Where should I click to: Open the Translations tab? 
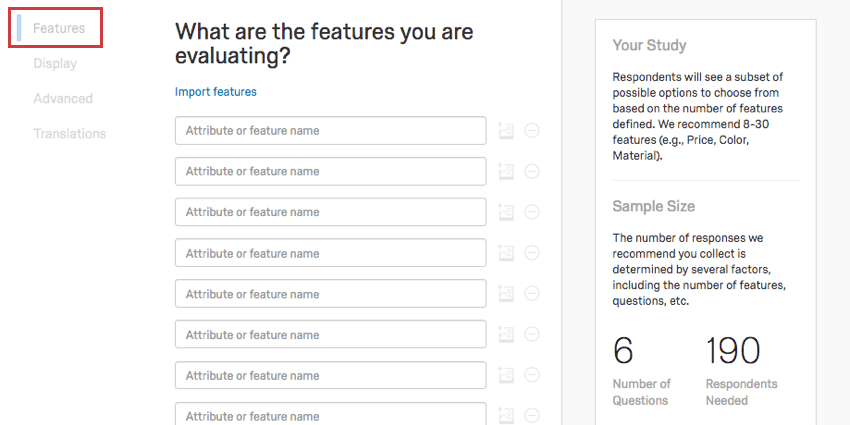(69, 133)
